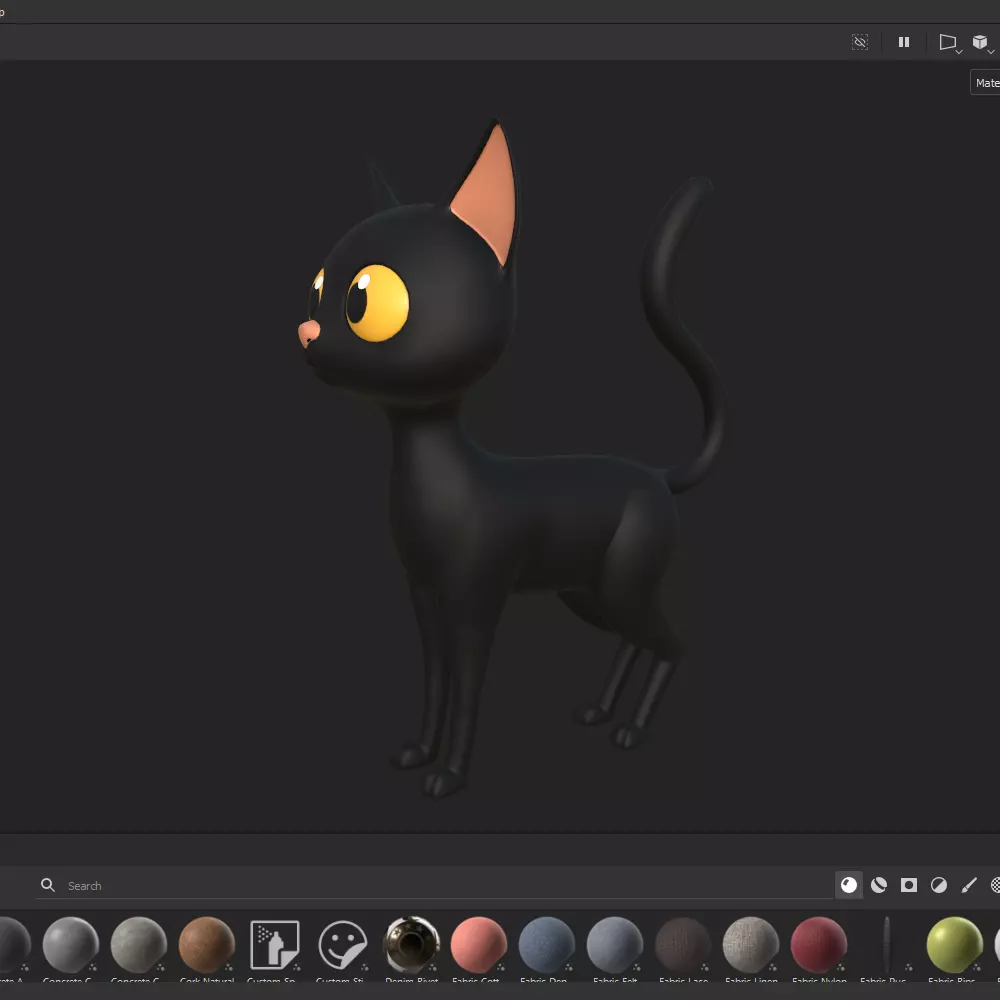Pick the Fabric Felt material
The height and width of the screenshot is (1000, 1000).
(x=615, y=945)
